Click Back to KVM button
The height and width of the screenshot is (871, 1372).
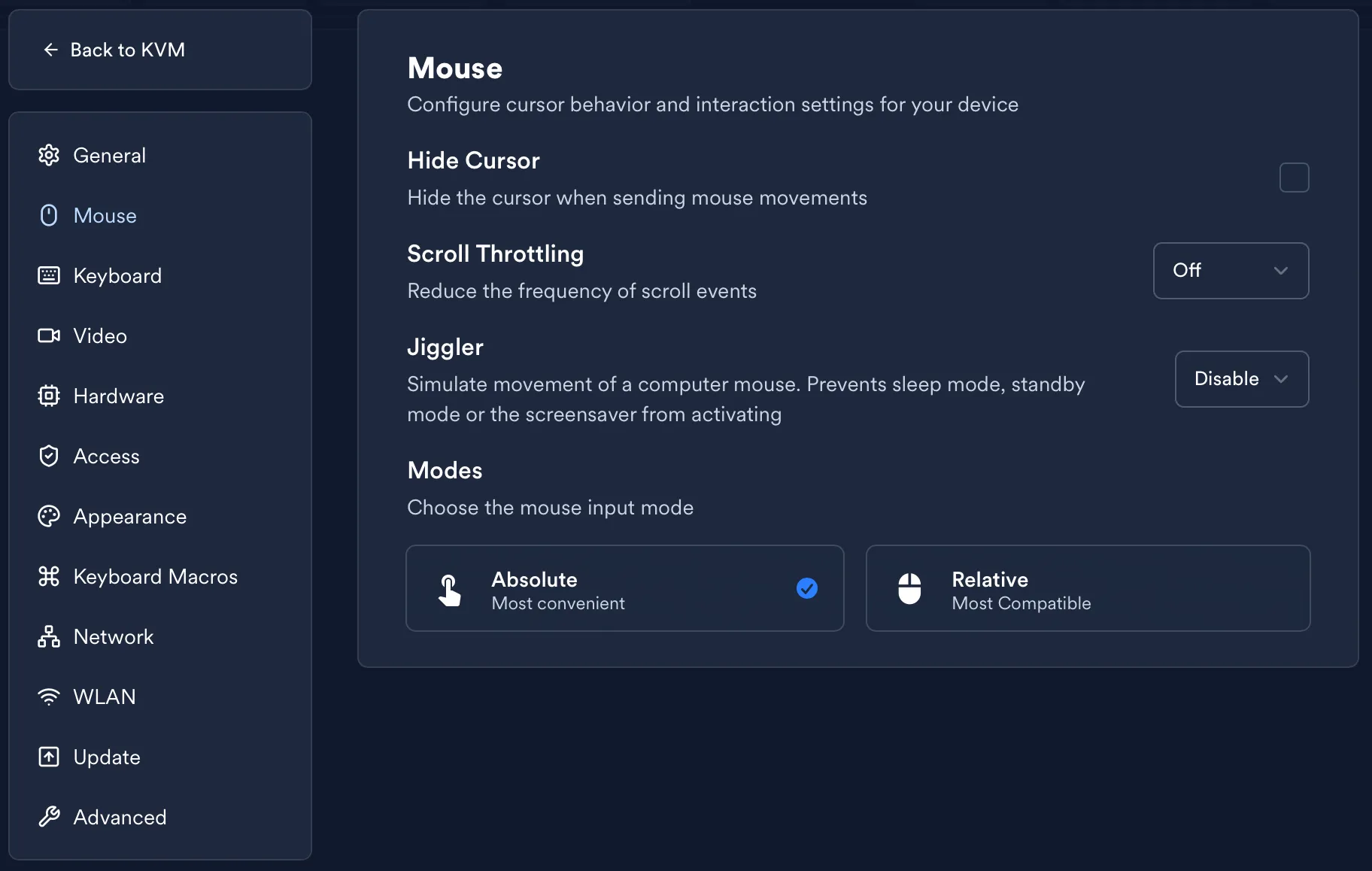pos(127,50)
